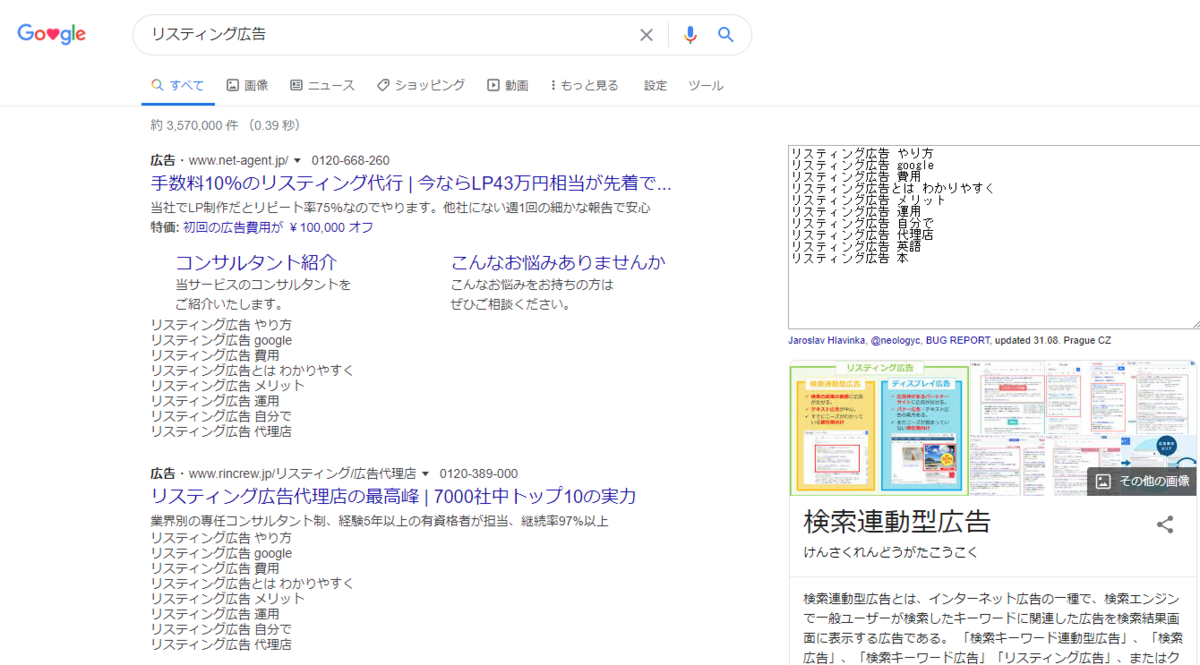Open ad titled リスティング広告代理店の最高峰
The height and width of the screenshot is (665, 1200).
click(x=393, y=497)
